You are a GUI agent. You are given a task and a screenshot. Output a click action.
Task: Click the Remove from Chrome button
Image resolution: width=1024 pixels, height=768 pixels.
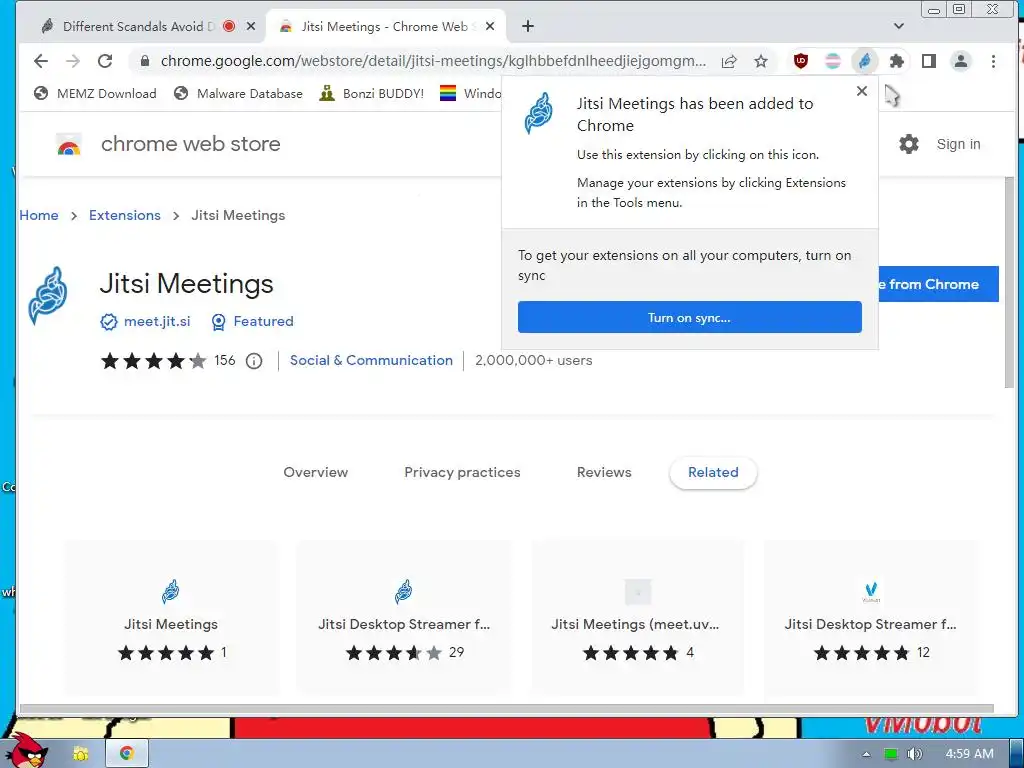coord(938,284)
